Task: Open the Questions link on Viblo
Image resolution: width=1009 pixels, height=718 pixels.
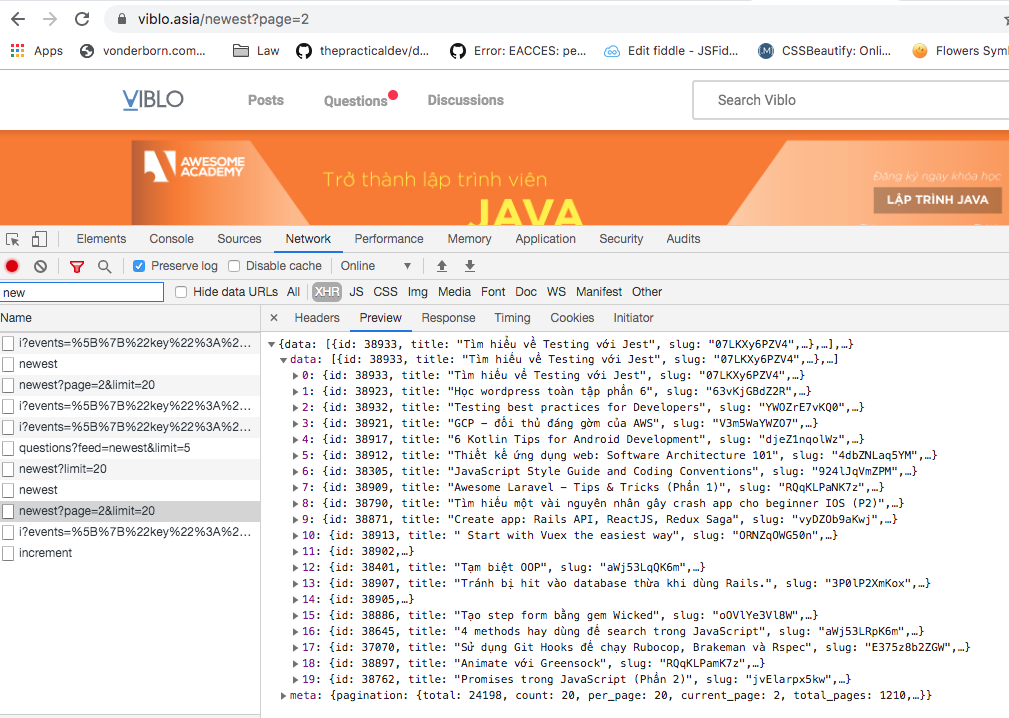Action: point(356,101)
